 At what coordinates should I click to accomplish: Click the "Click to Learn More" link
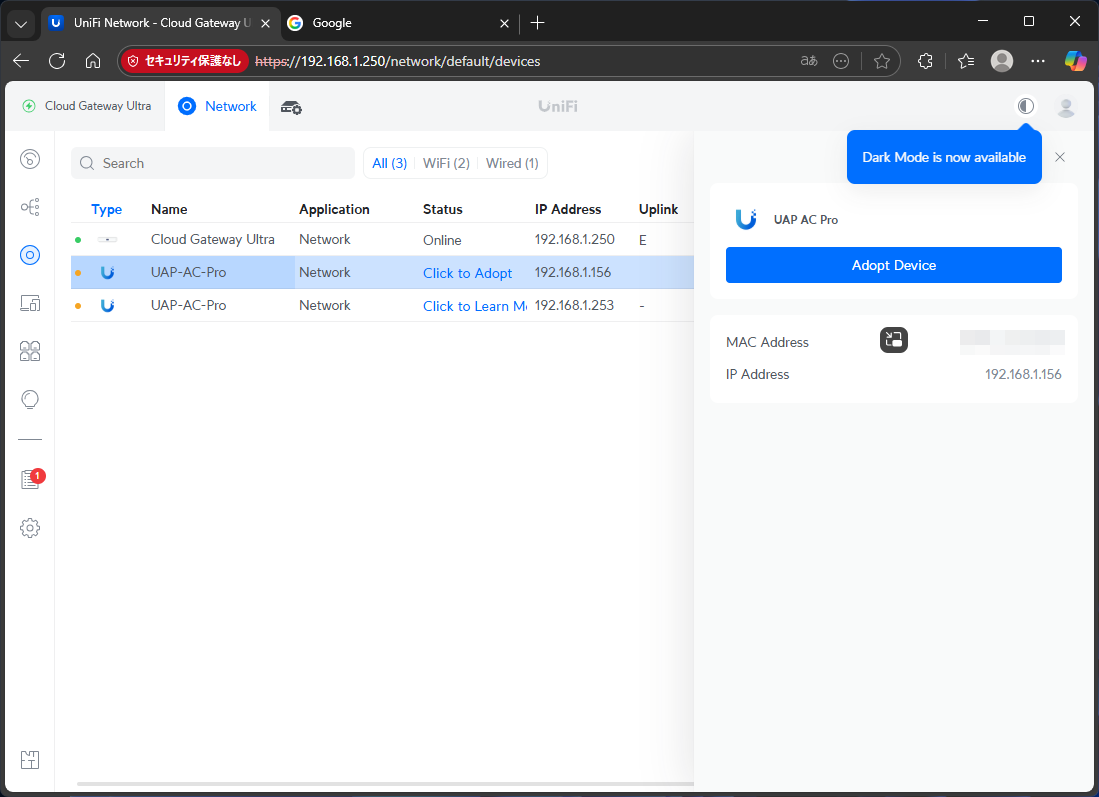tap(475, 306)
